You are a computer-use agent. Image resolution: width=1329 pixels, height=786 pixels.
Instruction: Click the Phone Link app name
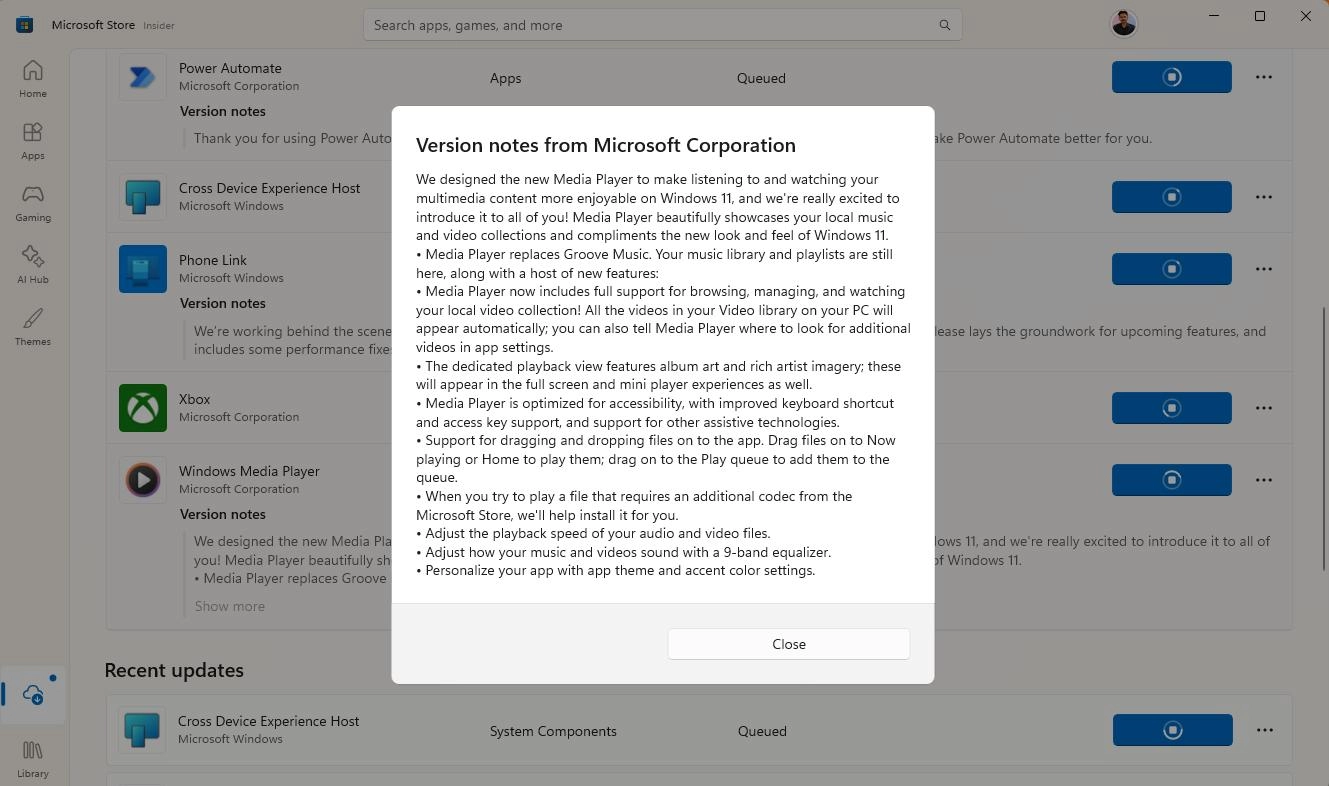(213, 260)
